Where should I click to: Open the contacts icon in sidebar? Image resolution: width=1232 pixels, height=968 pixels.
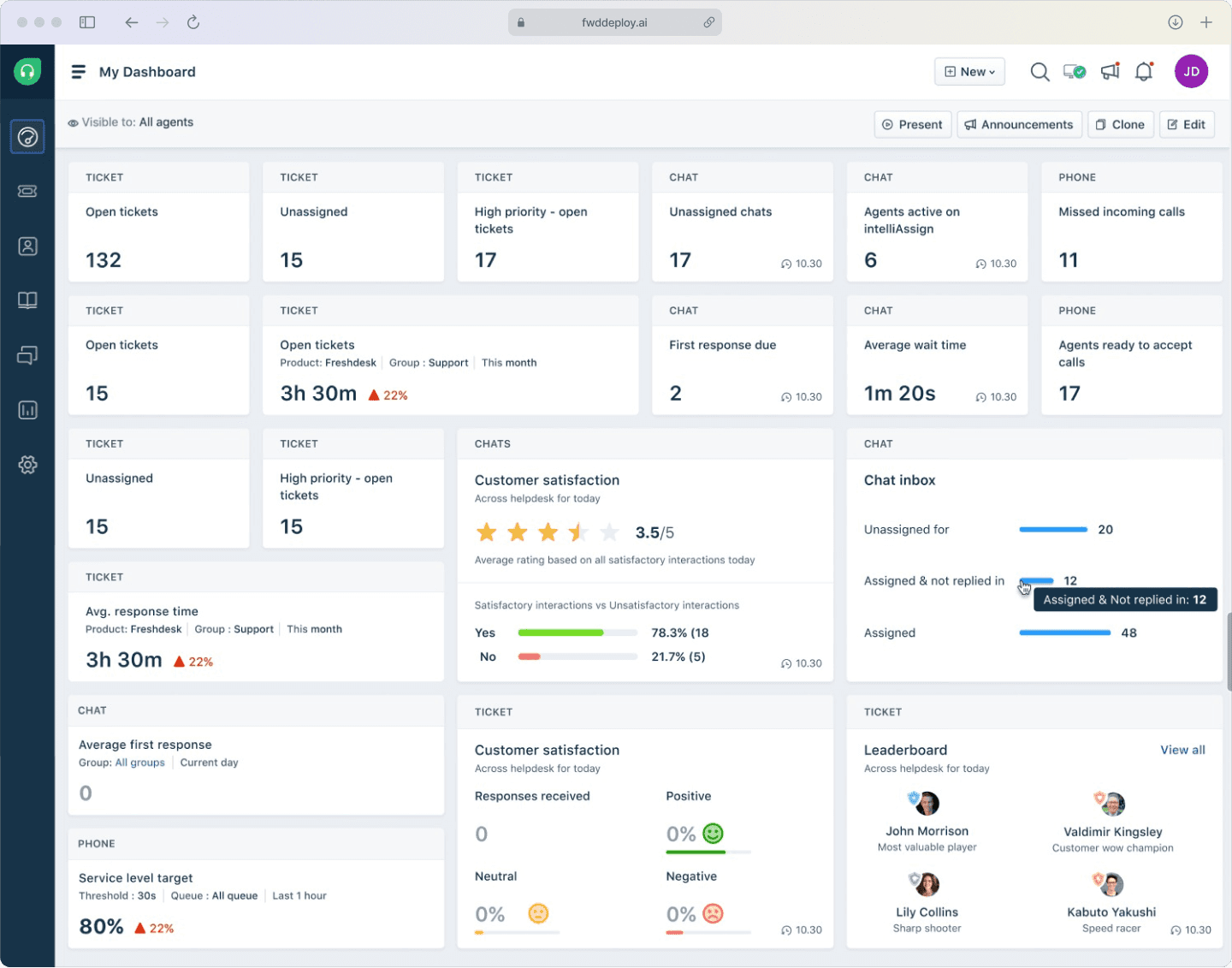27,246
